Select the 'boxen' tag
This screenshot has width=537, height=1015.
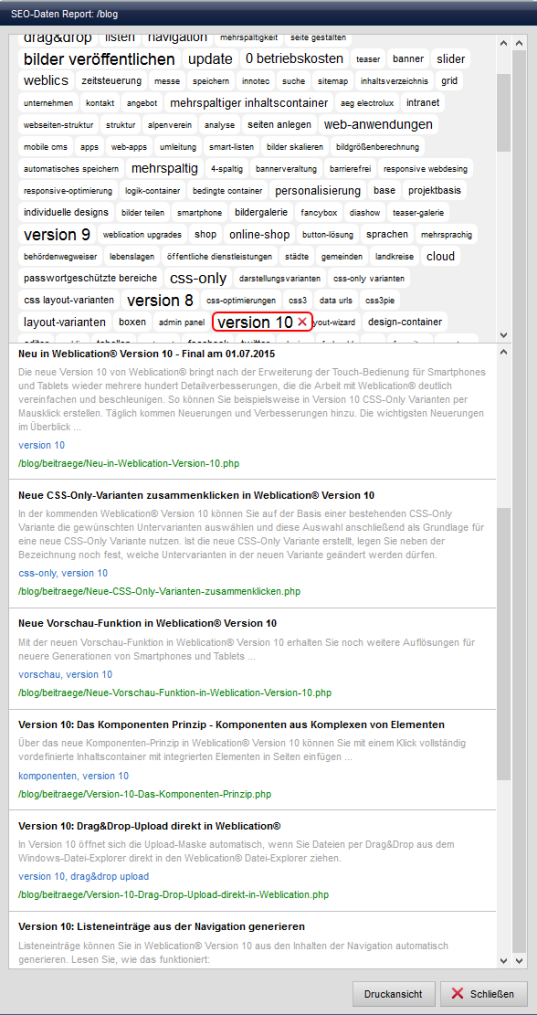click(x=133, y=322)
